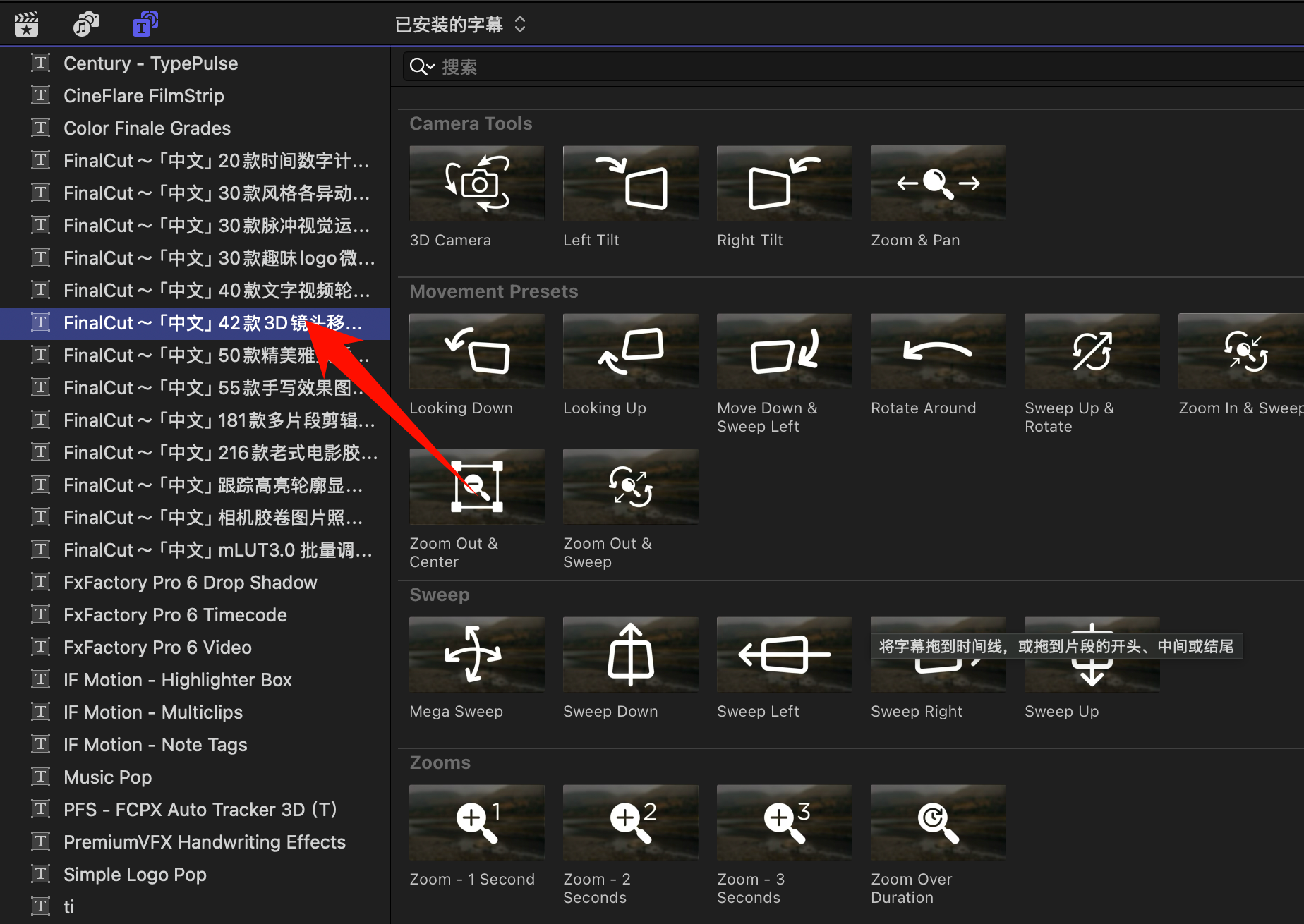Select the Sweep Down preset thumbnail
This screenshot has width=1304, height=924.
[x=630, y=655]
